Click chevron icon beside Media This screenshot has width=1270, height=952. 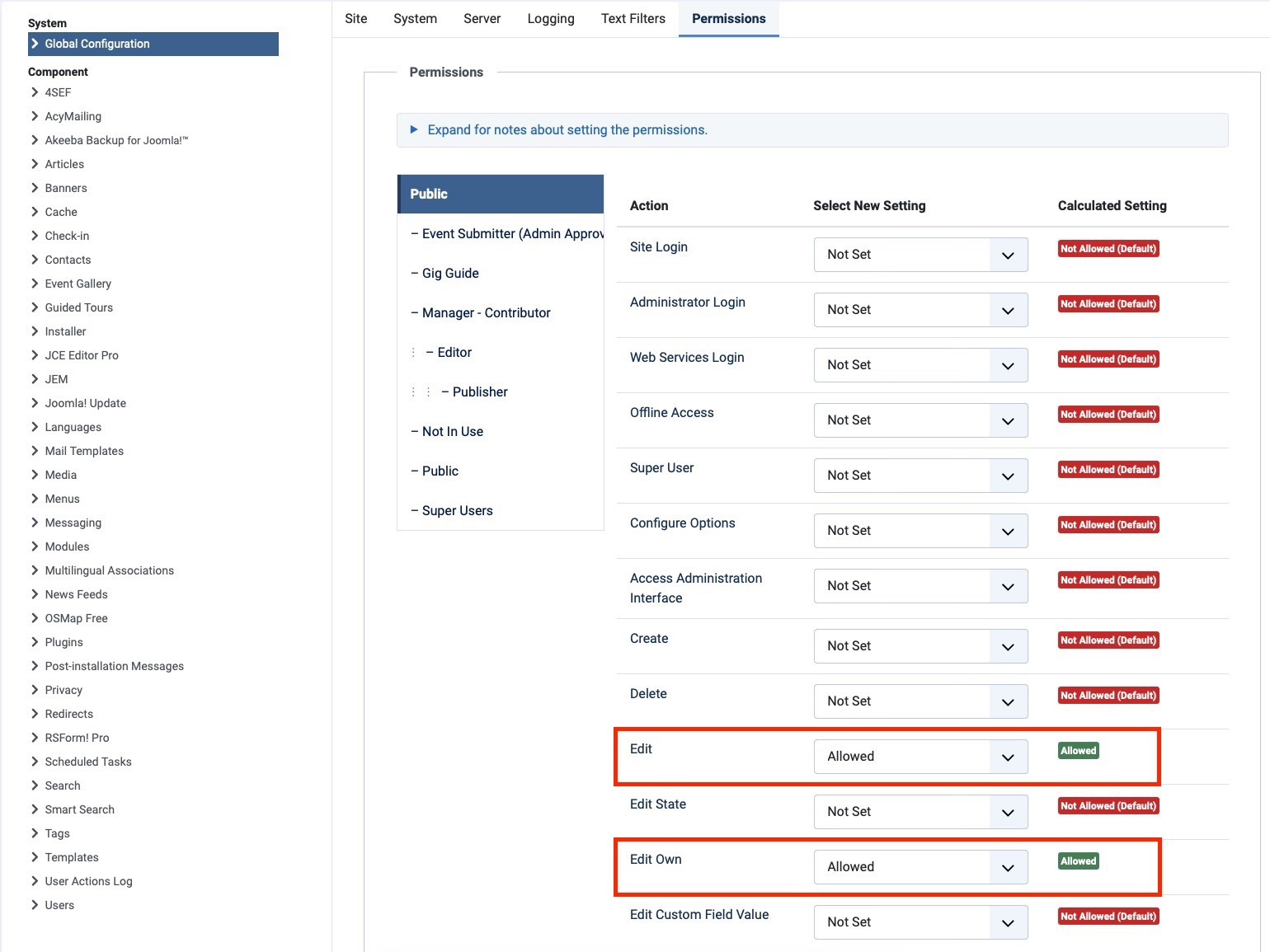[35, 475]
